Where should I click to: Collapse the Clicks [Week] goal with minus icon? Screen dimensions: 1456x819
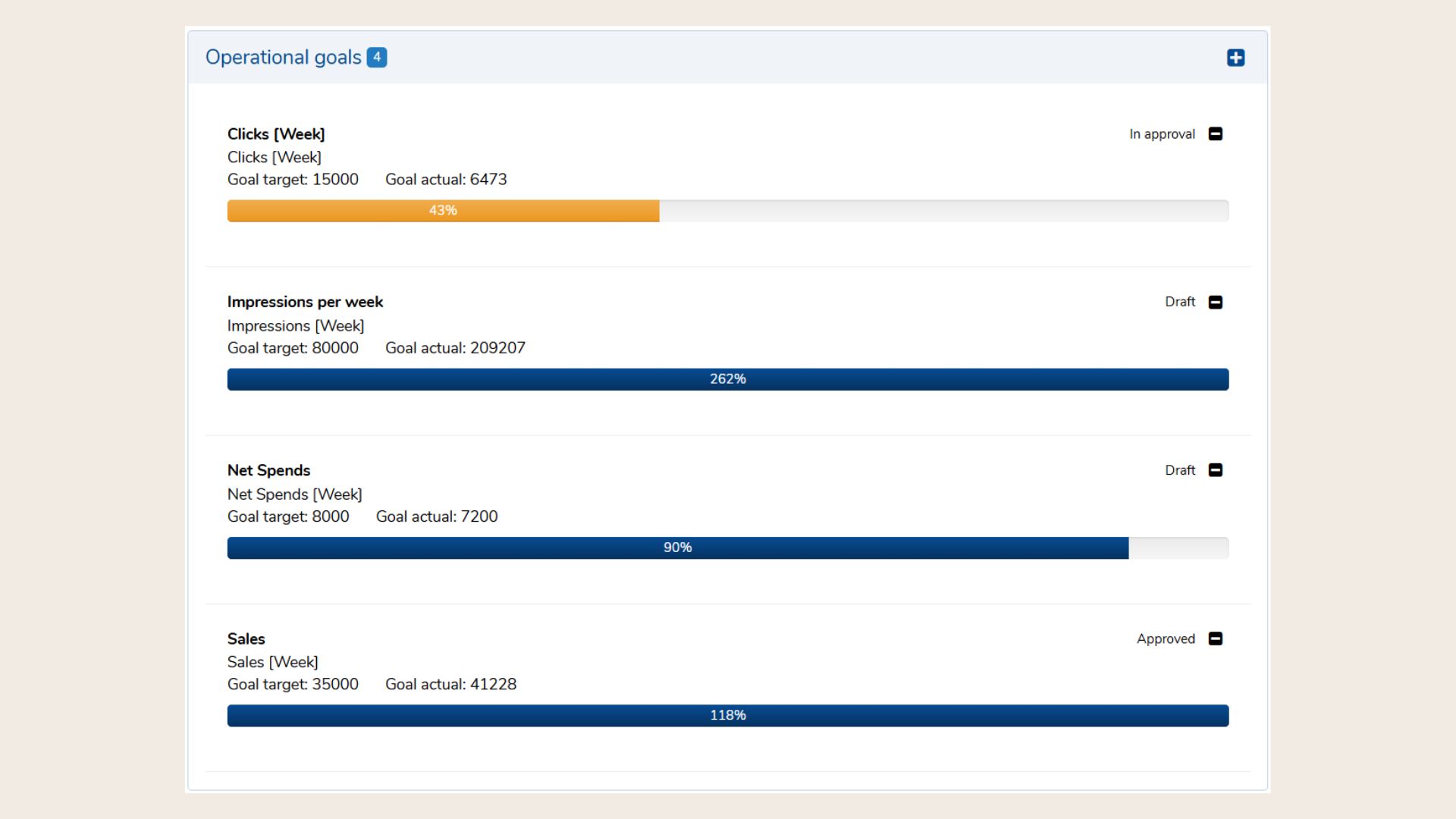(x=1215, y=134)
